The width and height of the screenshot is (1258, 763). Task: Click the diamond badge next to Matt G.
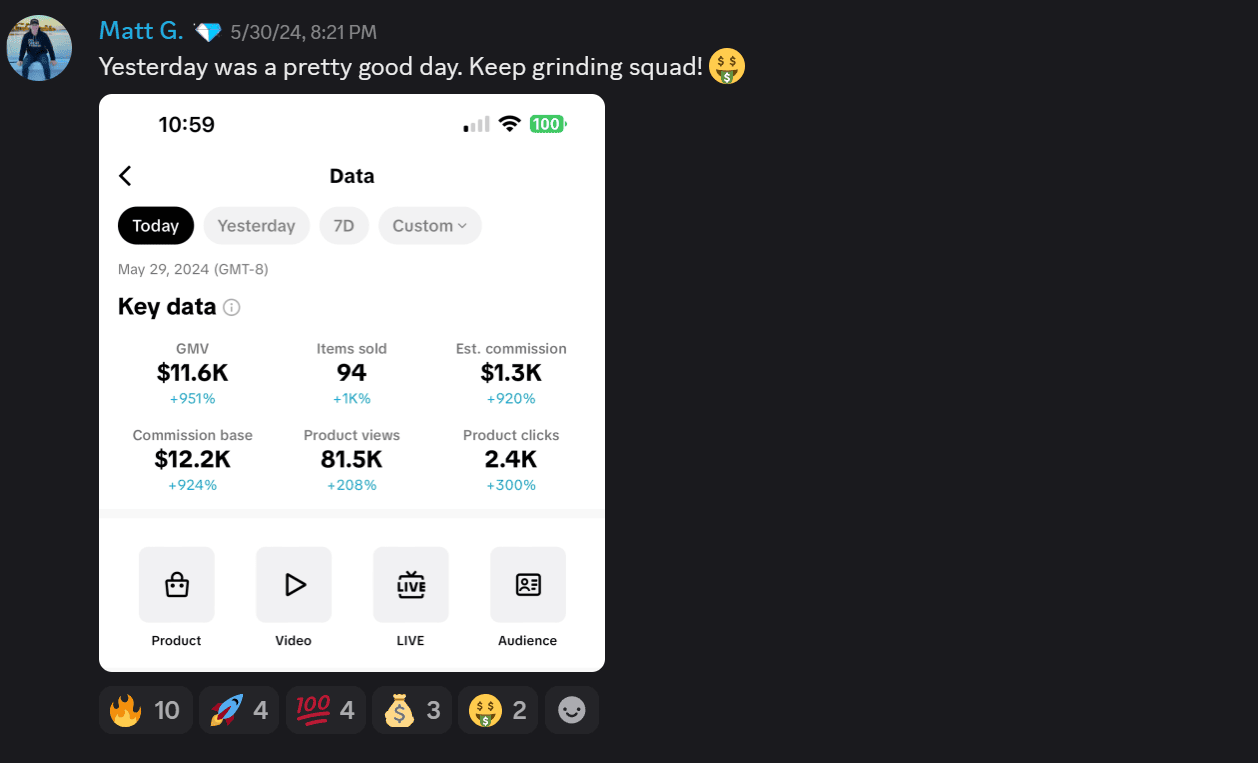click(207, 32)
